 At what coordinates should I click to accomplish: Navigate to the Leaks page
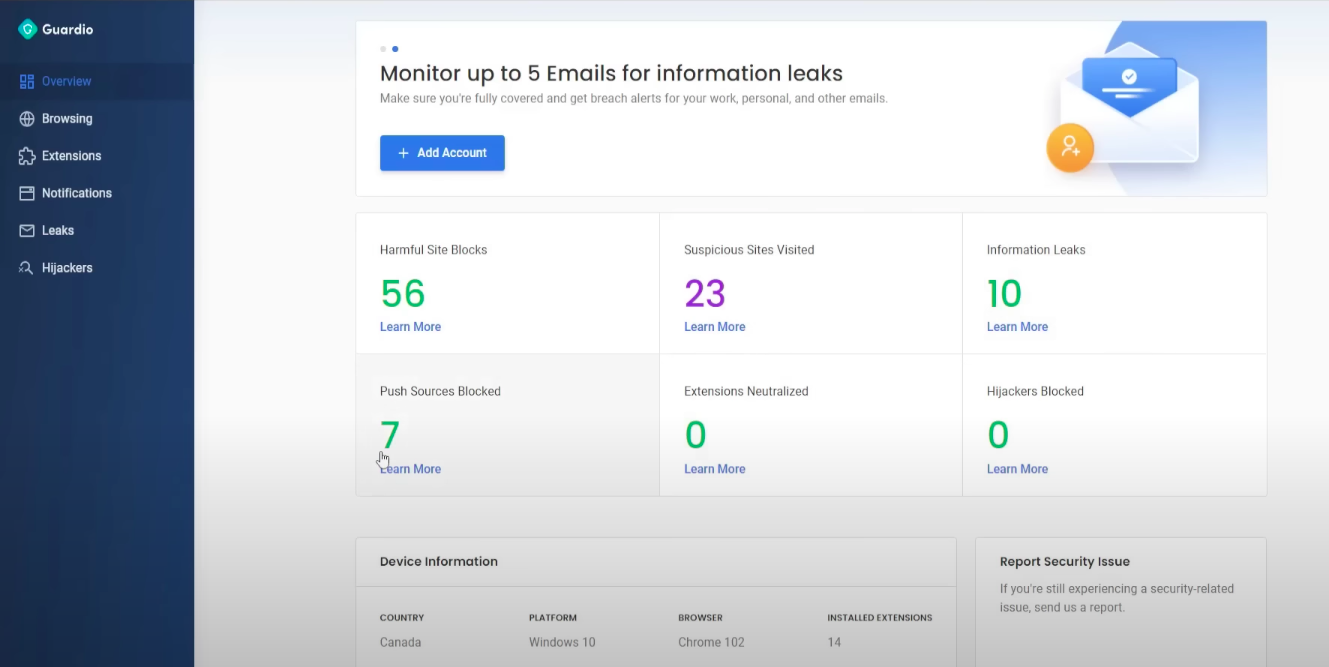tap(97, 231)
